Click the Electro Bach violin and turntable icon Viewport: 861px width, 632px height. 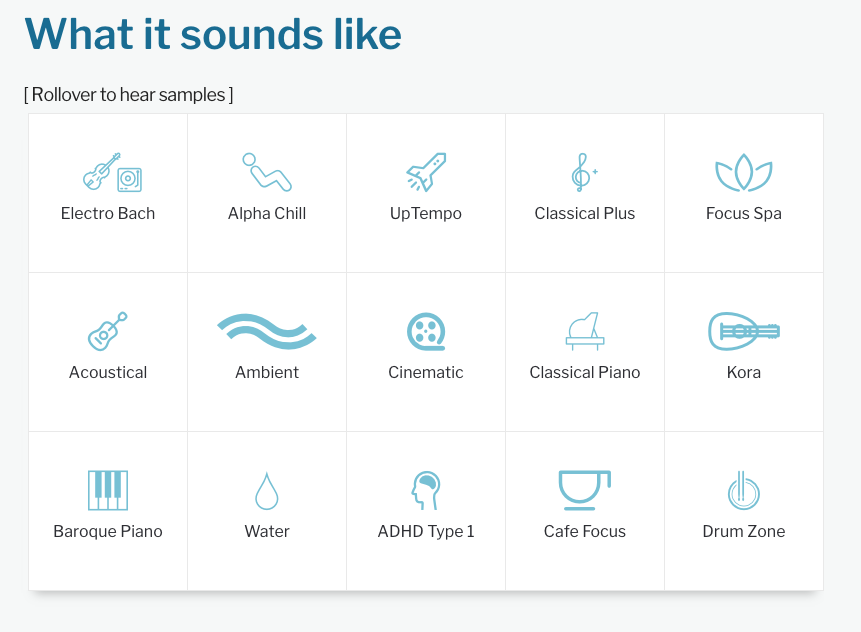click(x=111, y=172)
